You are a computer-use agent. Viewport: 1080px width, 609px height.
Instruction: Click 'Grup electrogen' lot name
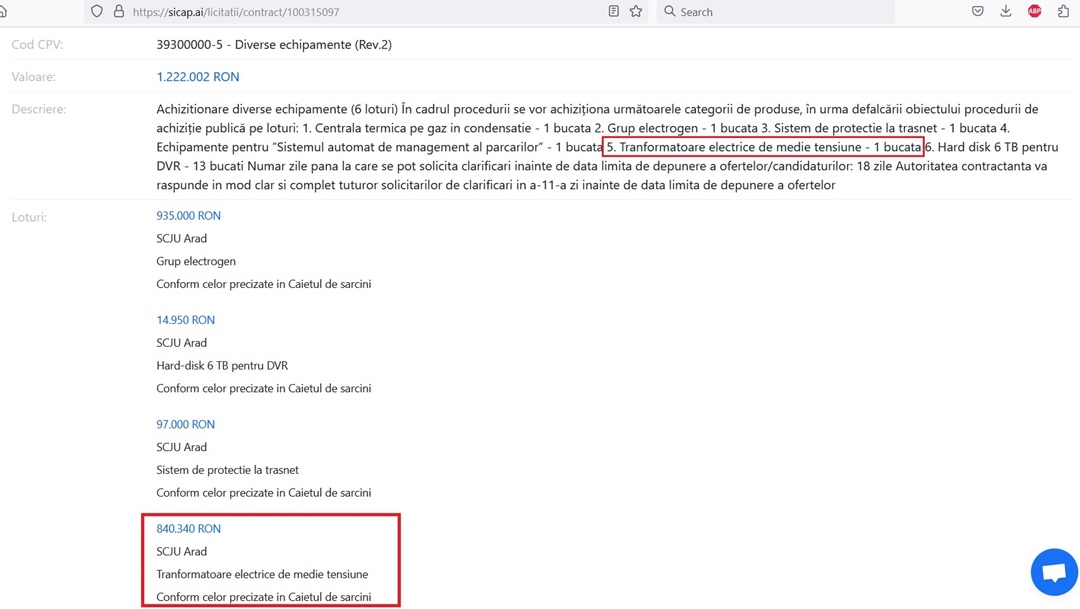pos(196,261)
